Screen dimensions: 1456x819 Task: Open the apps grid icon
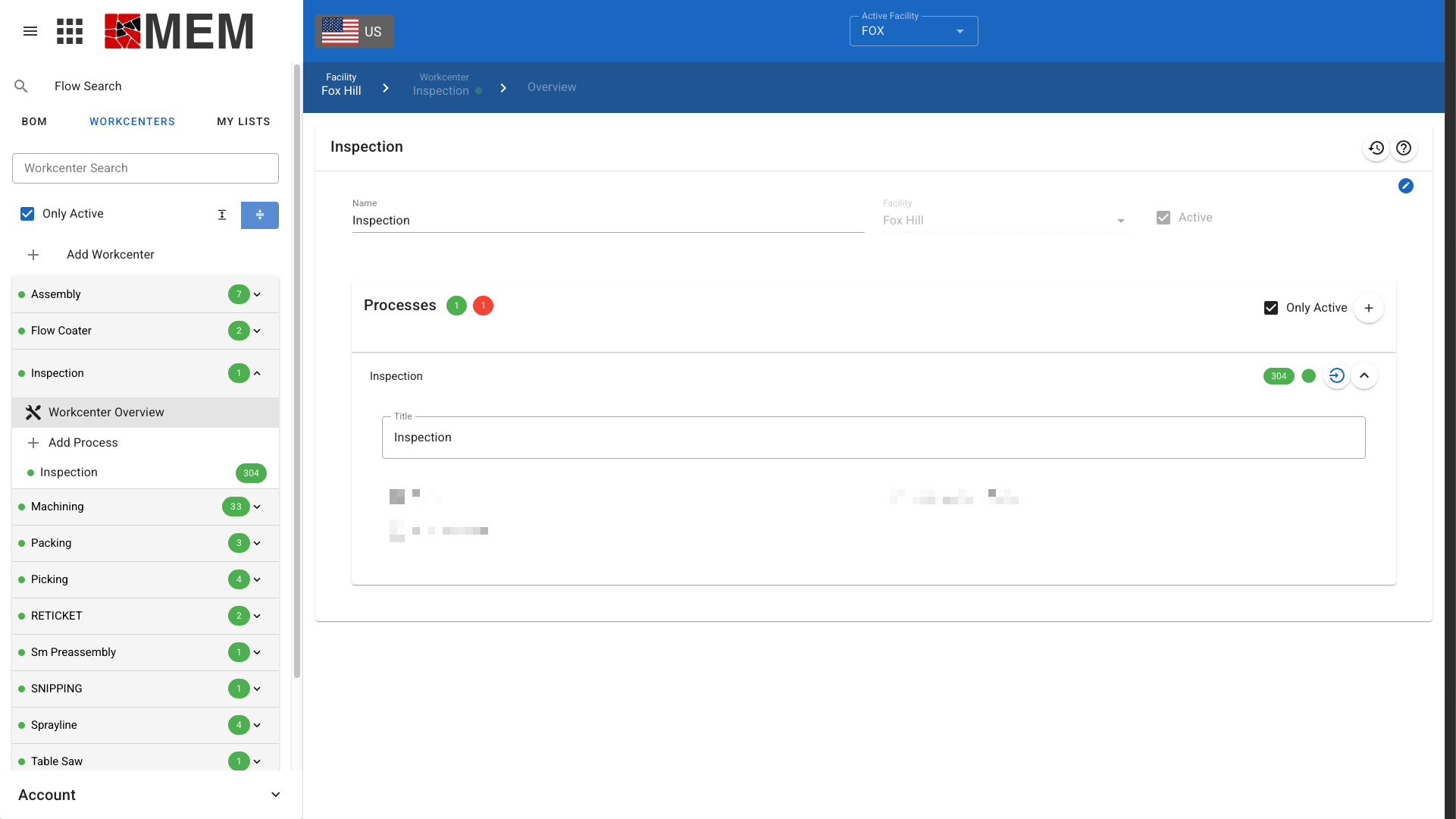[x=70, y=31]
